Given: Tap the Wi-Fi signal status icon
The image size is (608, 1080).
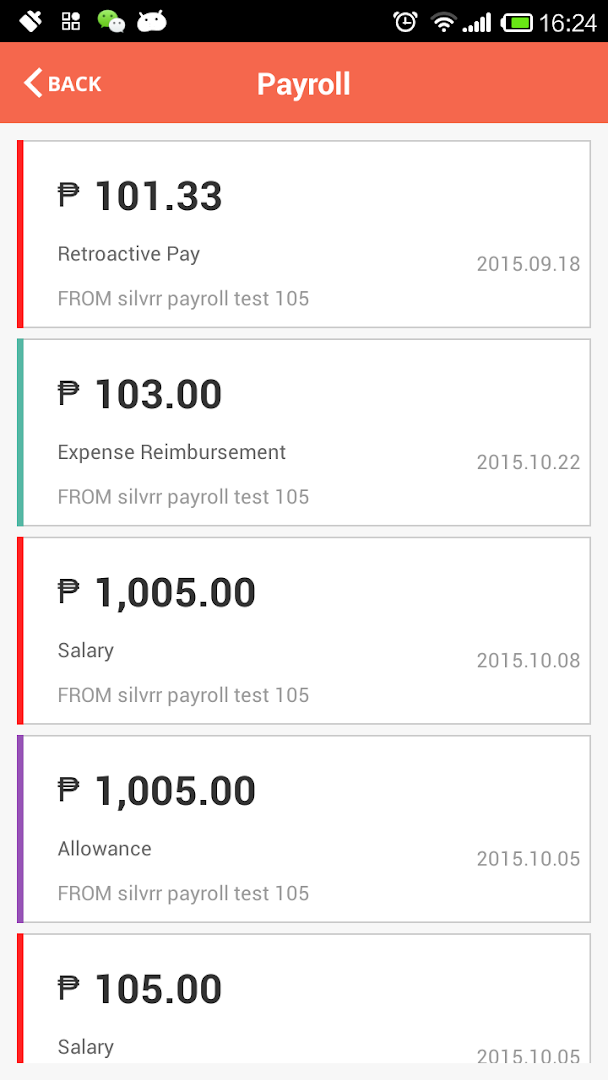Looking at the screenshot, I should 442,21.
